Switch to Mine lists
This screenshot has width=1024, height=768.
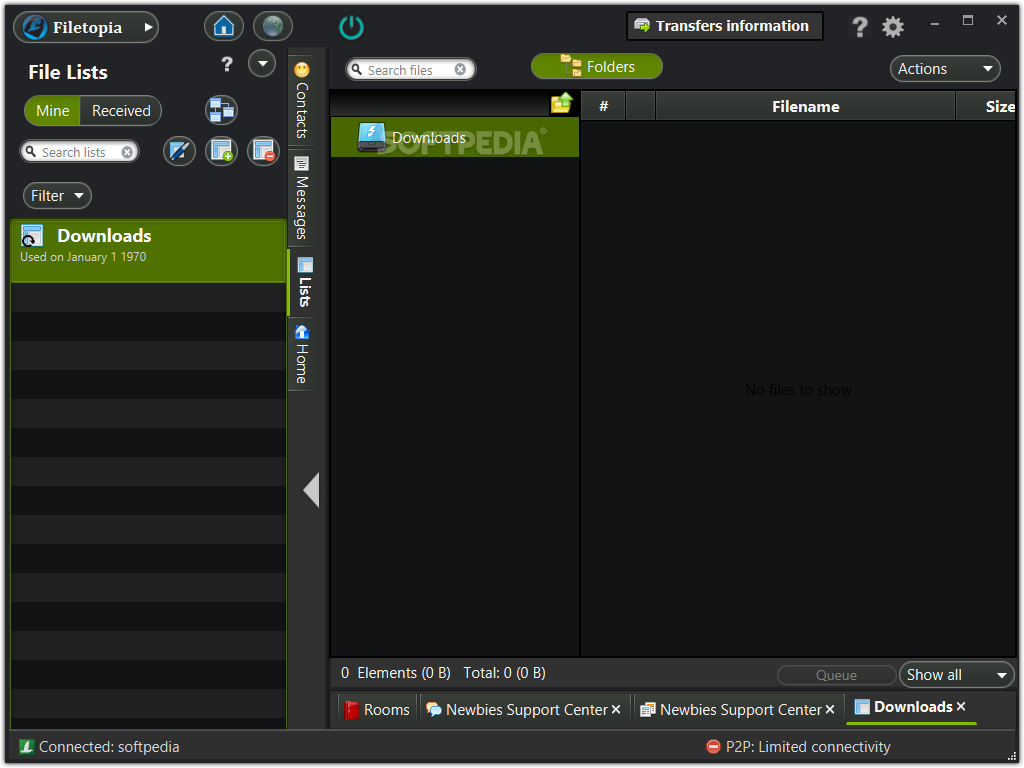pyautogui.click(x=52, y=111)
